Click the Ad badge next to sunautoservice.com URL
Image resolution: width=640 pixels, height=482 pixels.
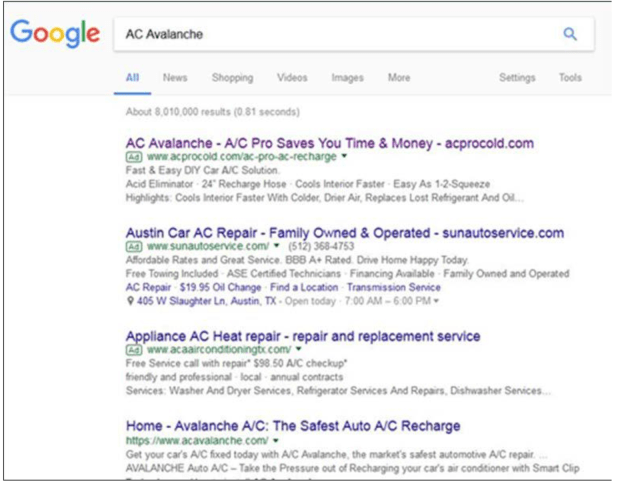point(133,247)
